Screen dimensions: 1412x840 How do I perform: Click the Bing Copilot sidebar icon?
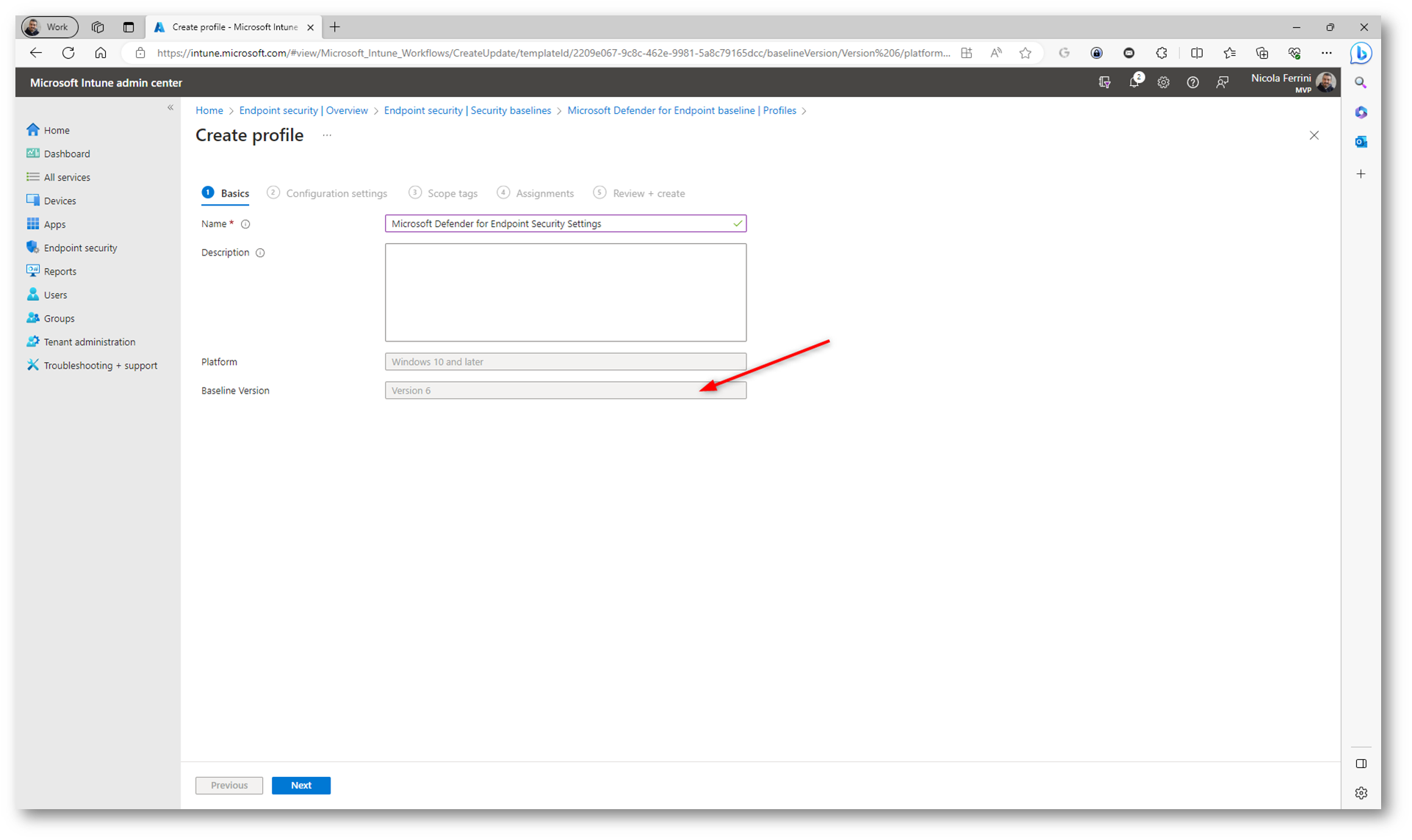pos(1361,53)
